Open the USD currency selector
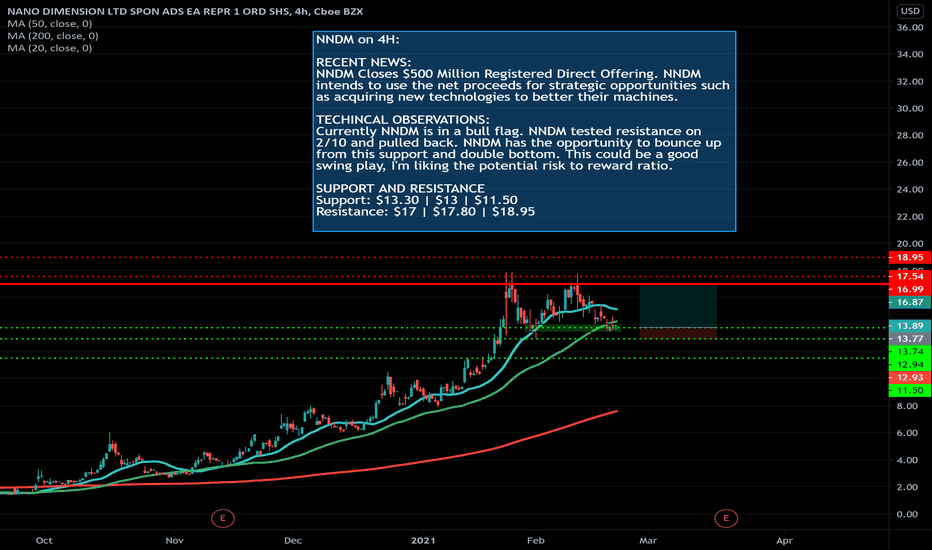Viewport: 932px width, 550px height. click(910, 11)
